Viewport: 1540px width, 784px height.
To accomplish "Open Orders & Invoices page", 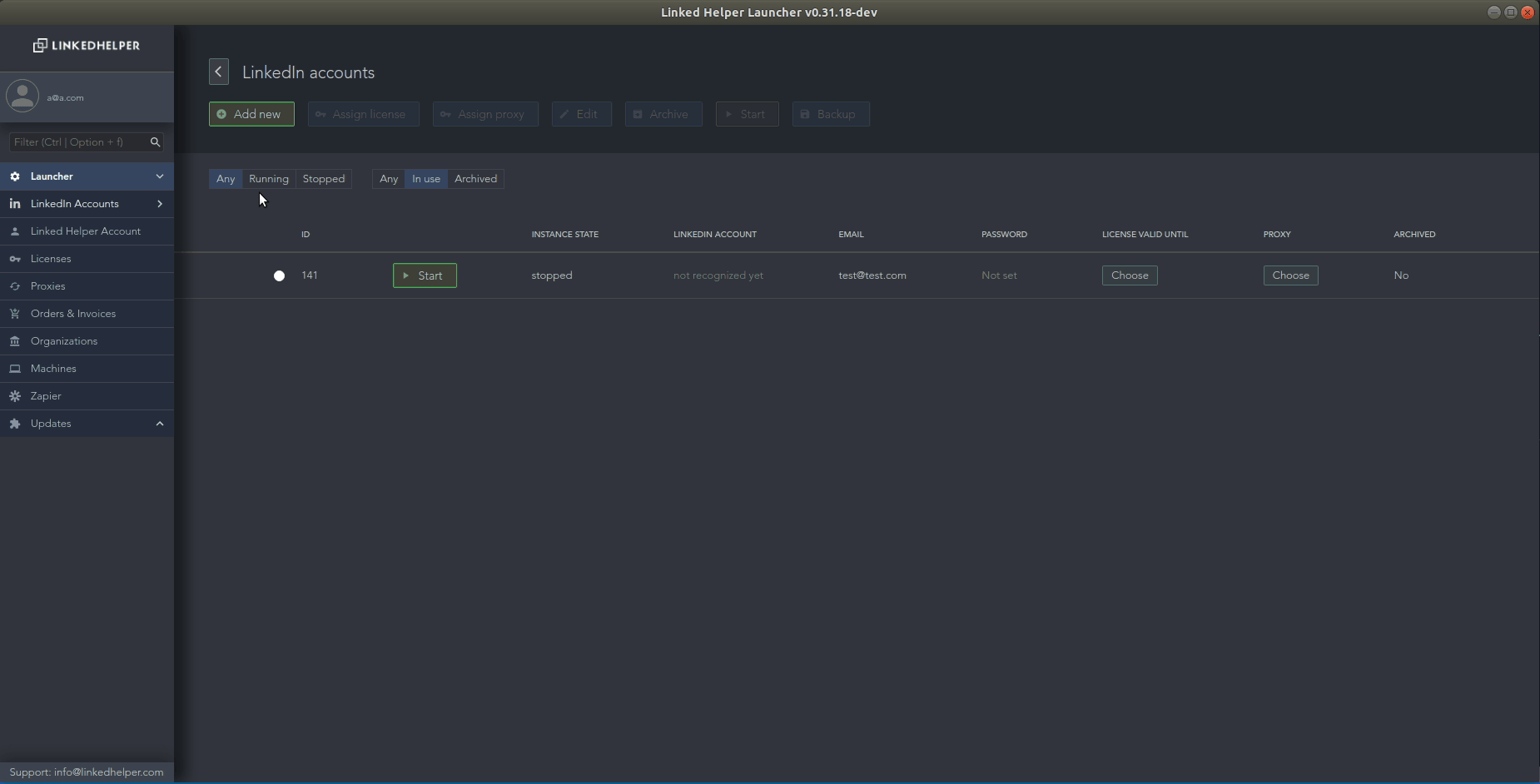I will click(87, 314).
